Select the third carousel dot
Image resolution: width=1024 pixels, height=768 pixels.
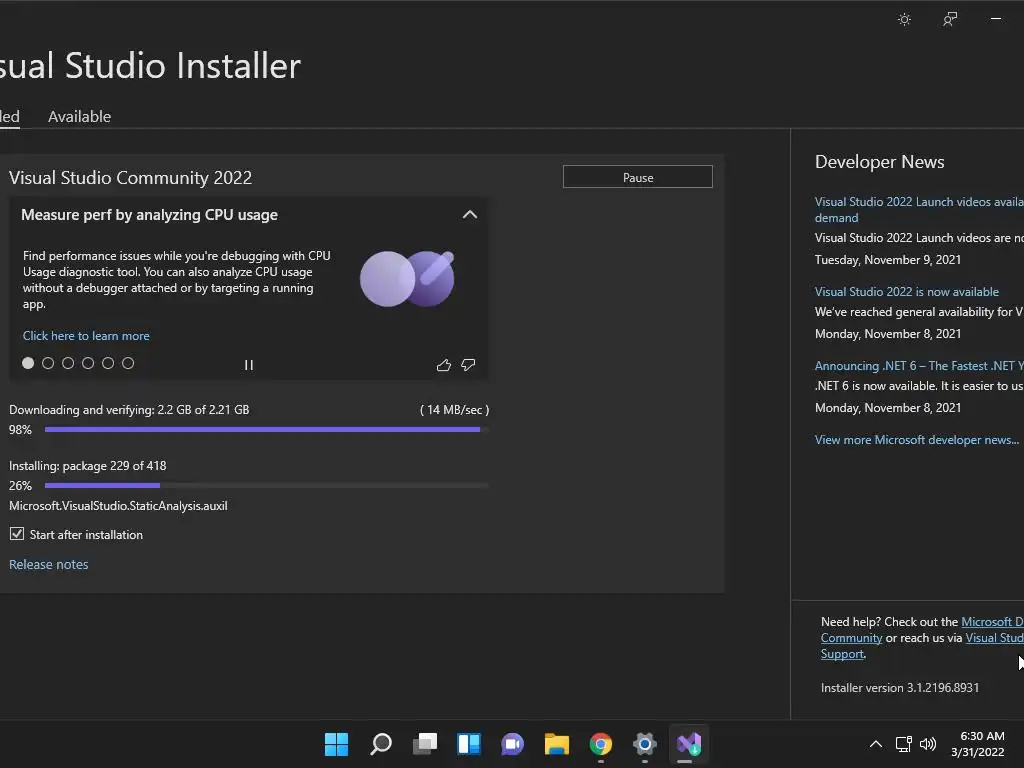point(68,363)
